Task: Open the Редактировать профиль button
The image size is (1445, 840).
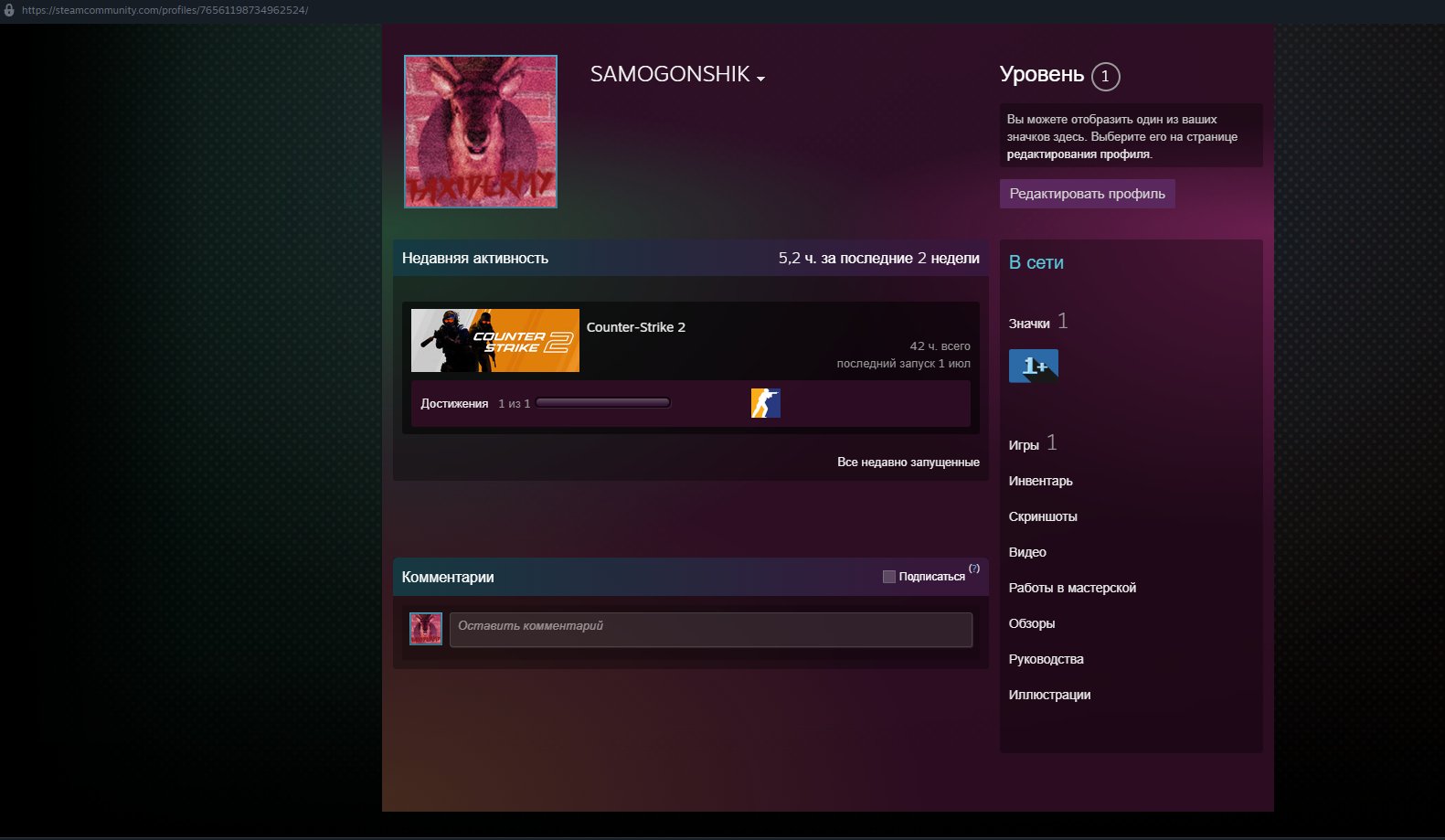Action: tap(1087, 194)
